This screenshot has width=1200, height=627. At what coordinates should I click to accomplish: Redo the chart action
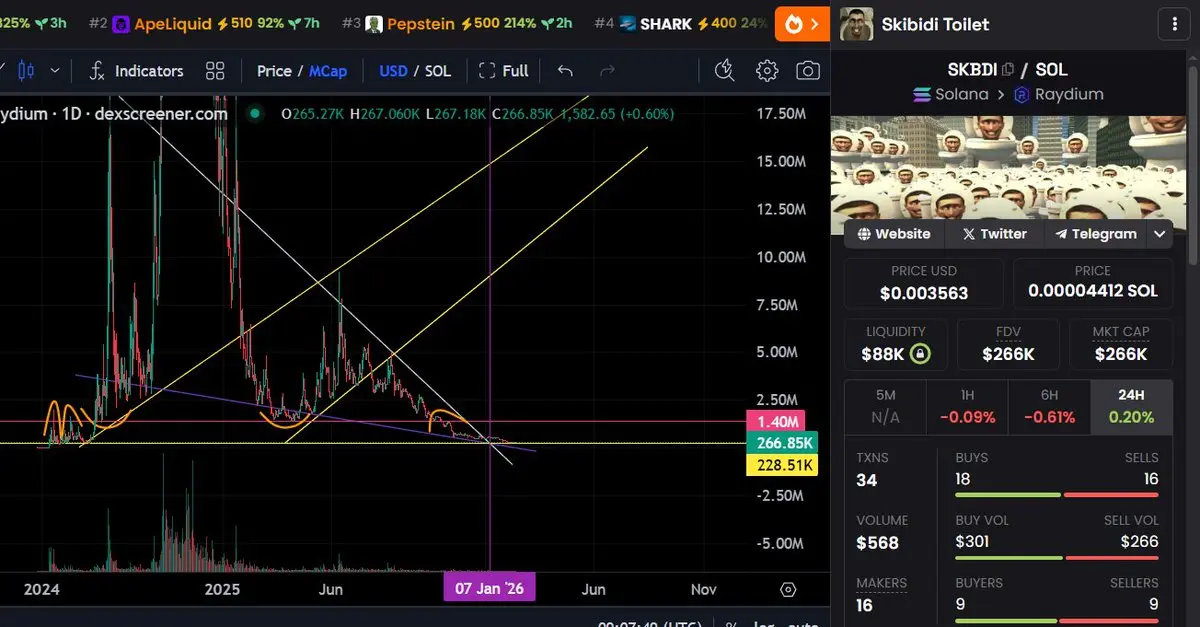click(x=607, y=71)
